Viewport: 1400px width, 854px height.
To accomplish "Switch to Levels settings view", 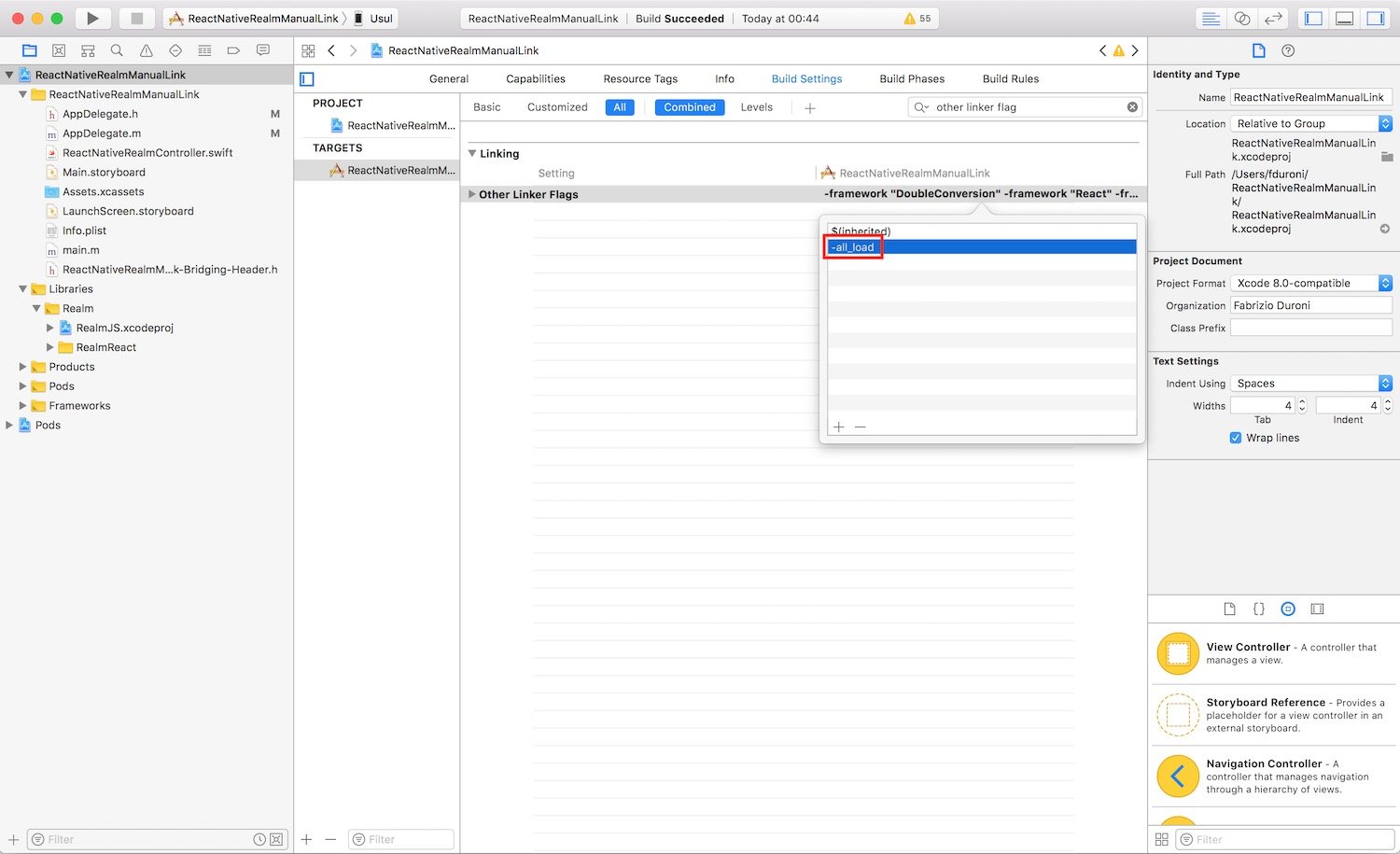I will [757, 107].
